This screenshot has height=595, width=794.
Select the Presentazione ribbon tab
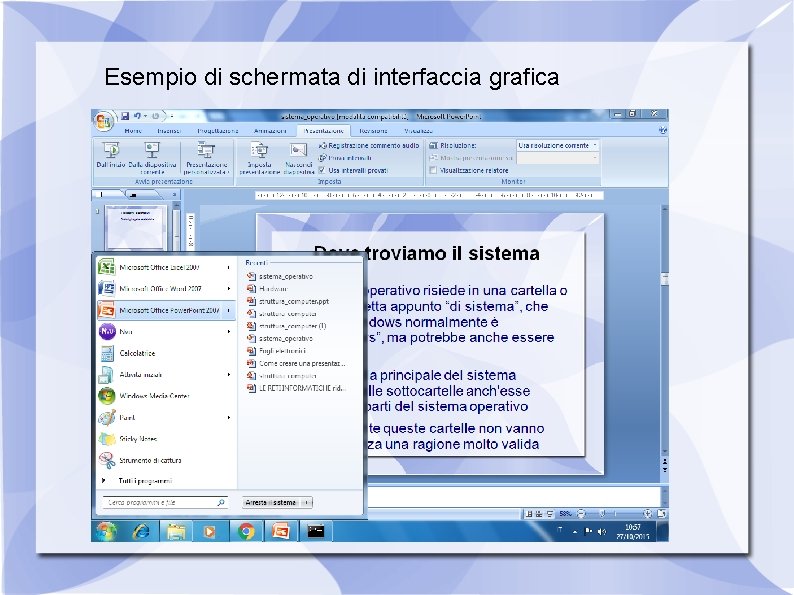[x=324, y=131]
